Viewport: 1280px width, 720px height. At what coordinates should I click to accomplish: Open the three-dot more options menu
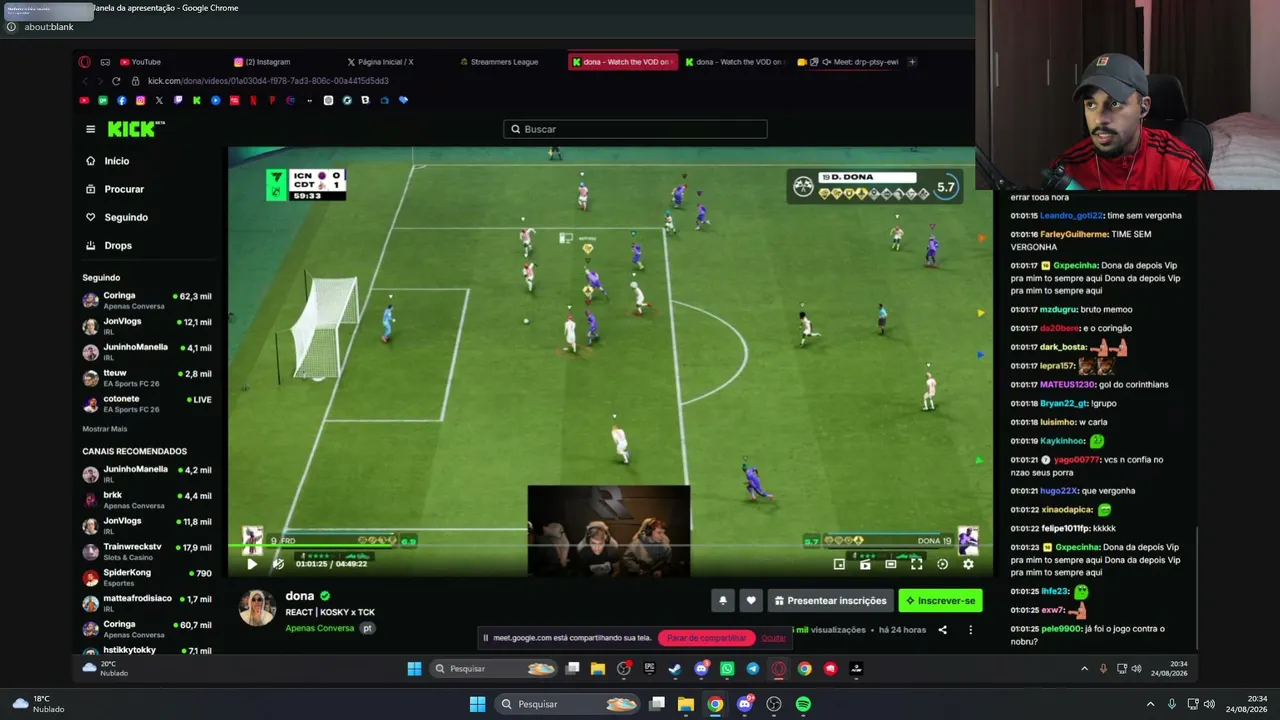point(970,630)
